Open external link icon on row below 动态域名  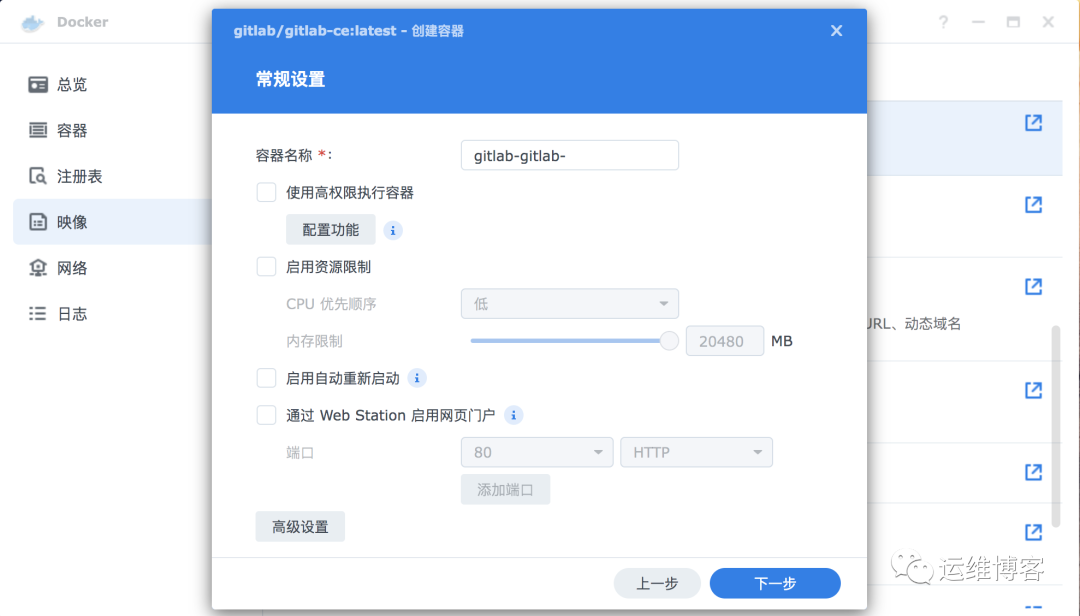tap(1033, 390)
